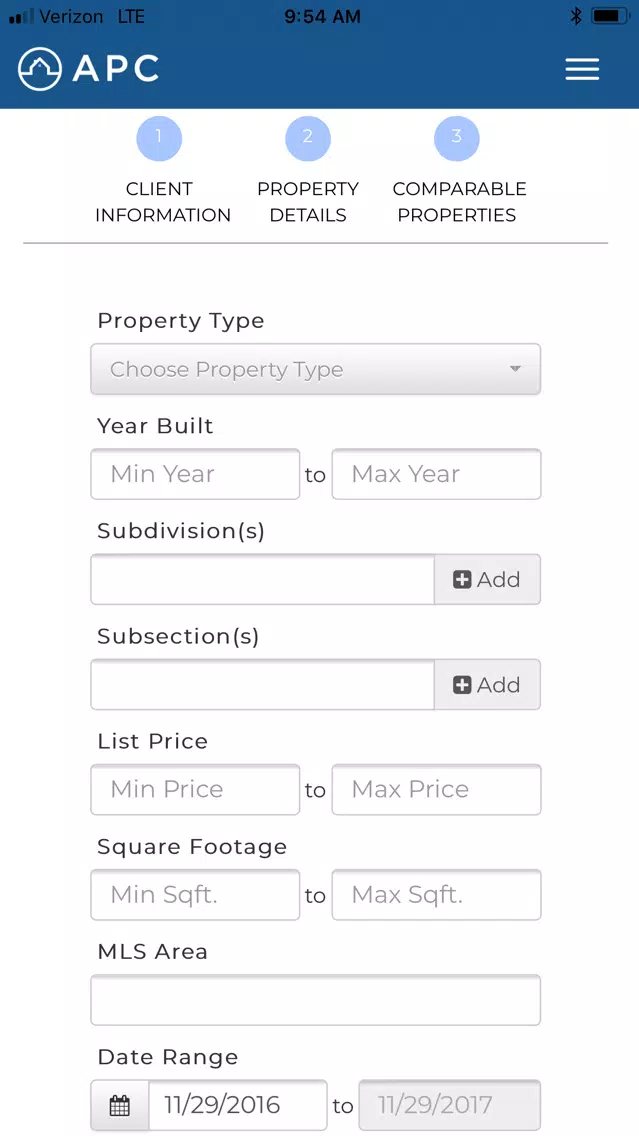Focus the Min Year field
The width and height of the screenshot is (639, 1136).
click(196, 474)
